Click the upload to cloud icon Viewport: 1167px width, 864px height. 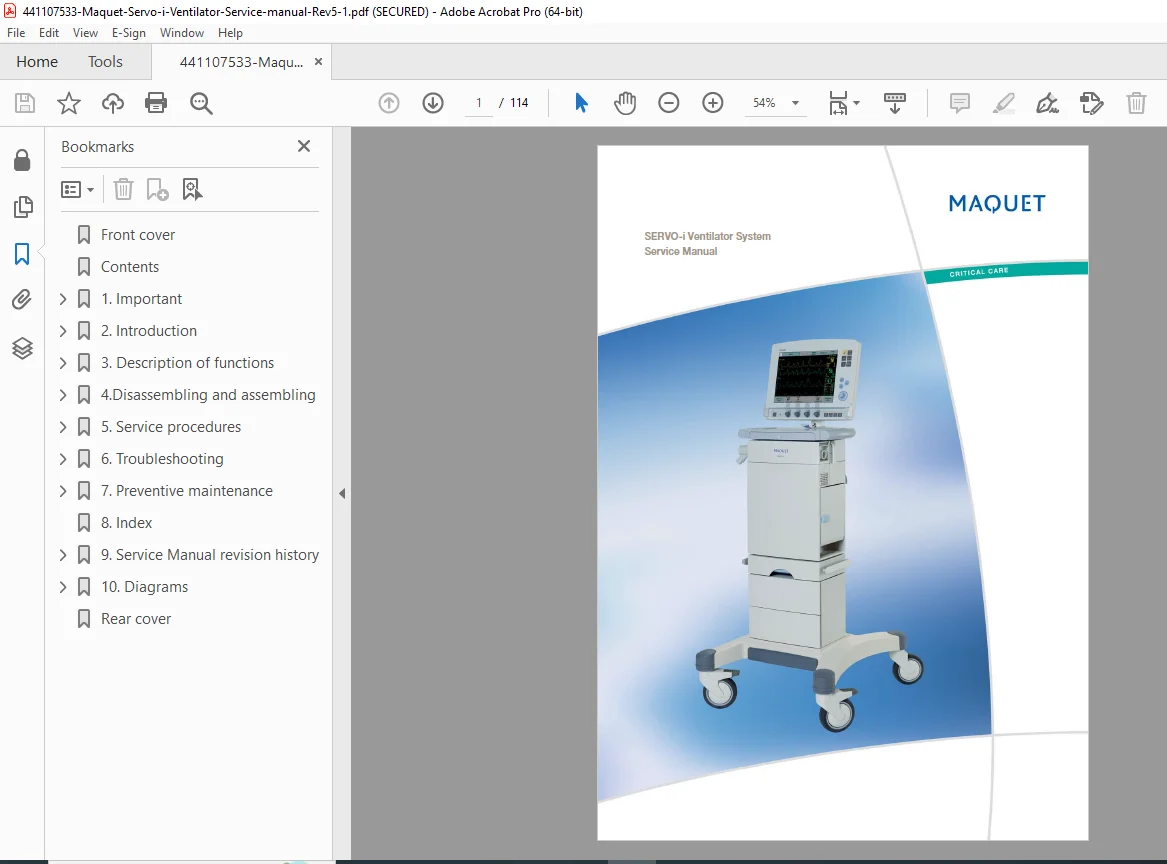(x=112, y=103)
